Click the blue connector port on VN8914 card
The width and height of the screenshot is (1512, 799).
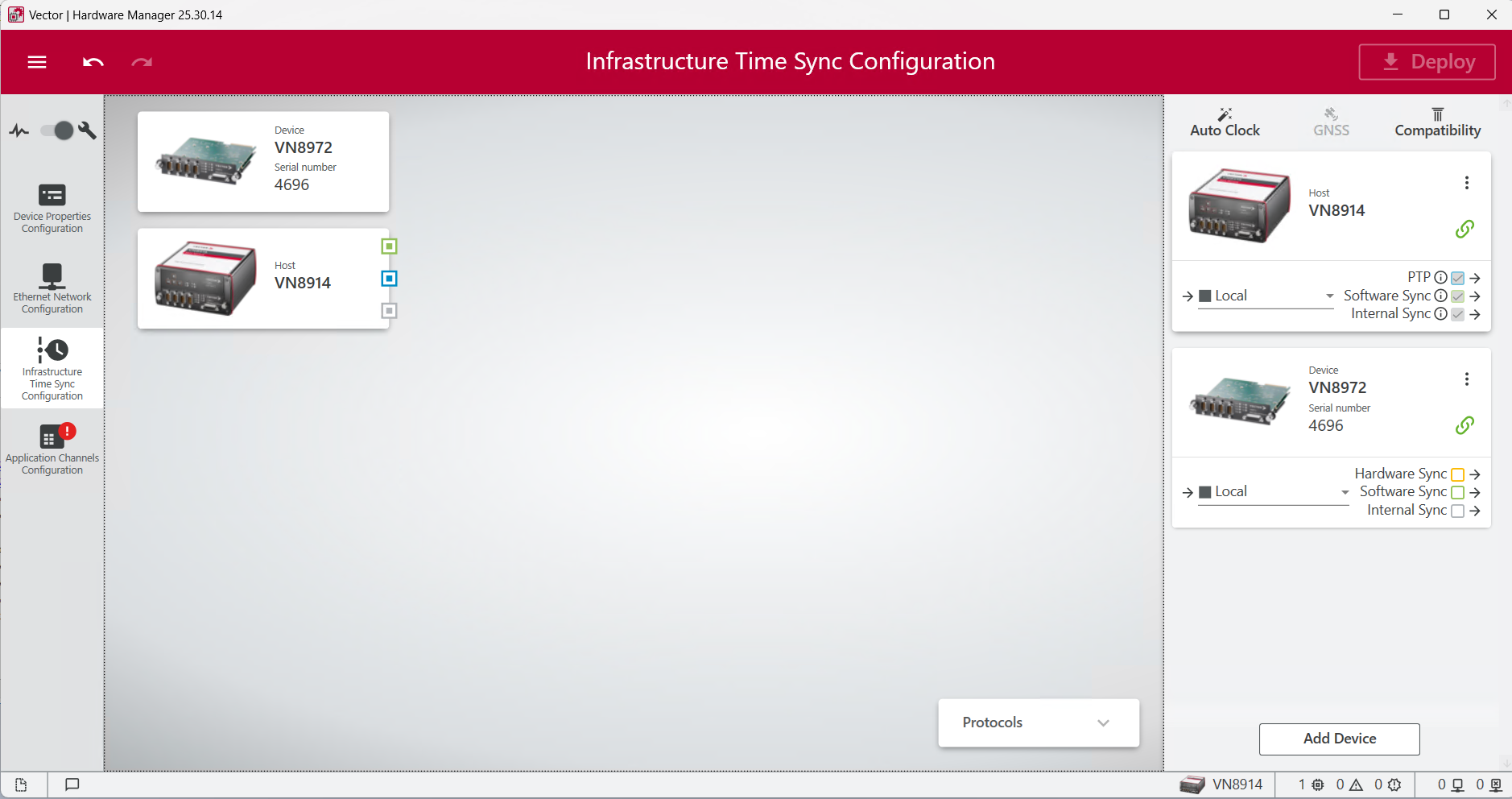pyautogui.click(x=389, y=279)
